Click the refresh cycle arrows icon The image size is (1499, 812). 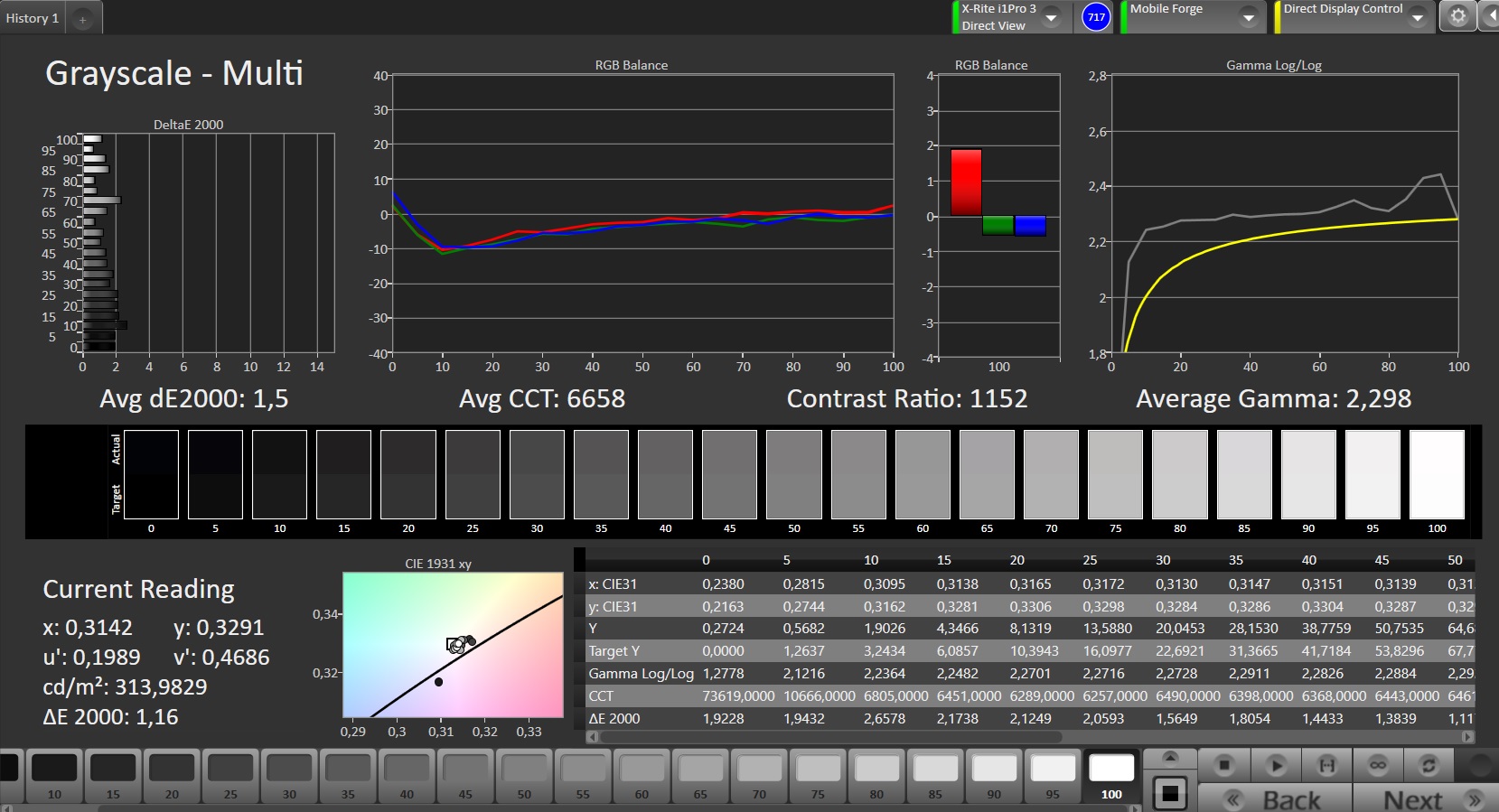coord(1429,765)
